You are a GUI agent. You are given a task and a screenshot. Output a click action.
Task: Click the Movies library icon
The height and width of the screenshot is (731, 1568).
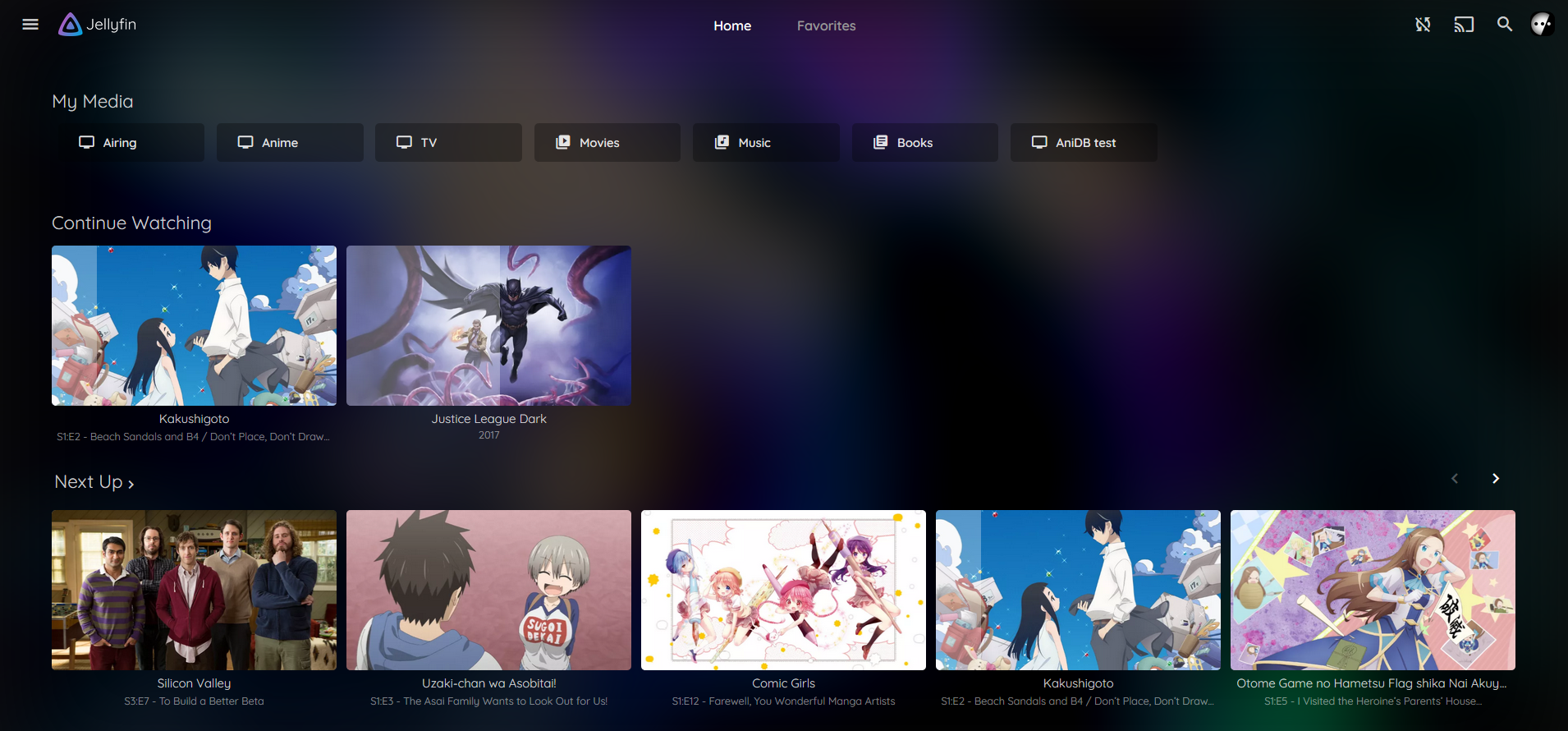[x=563, y=142]
